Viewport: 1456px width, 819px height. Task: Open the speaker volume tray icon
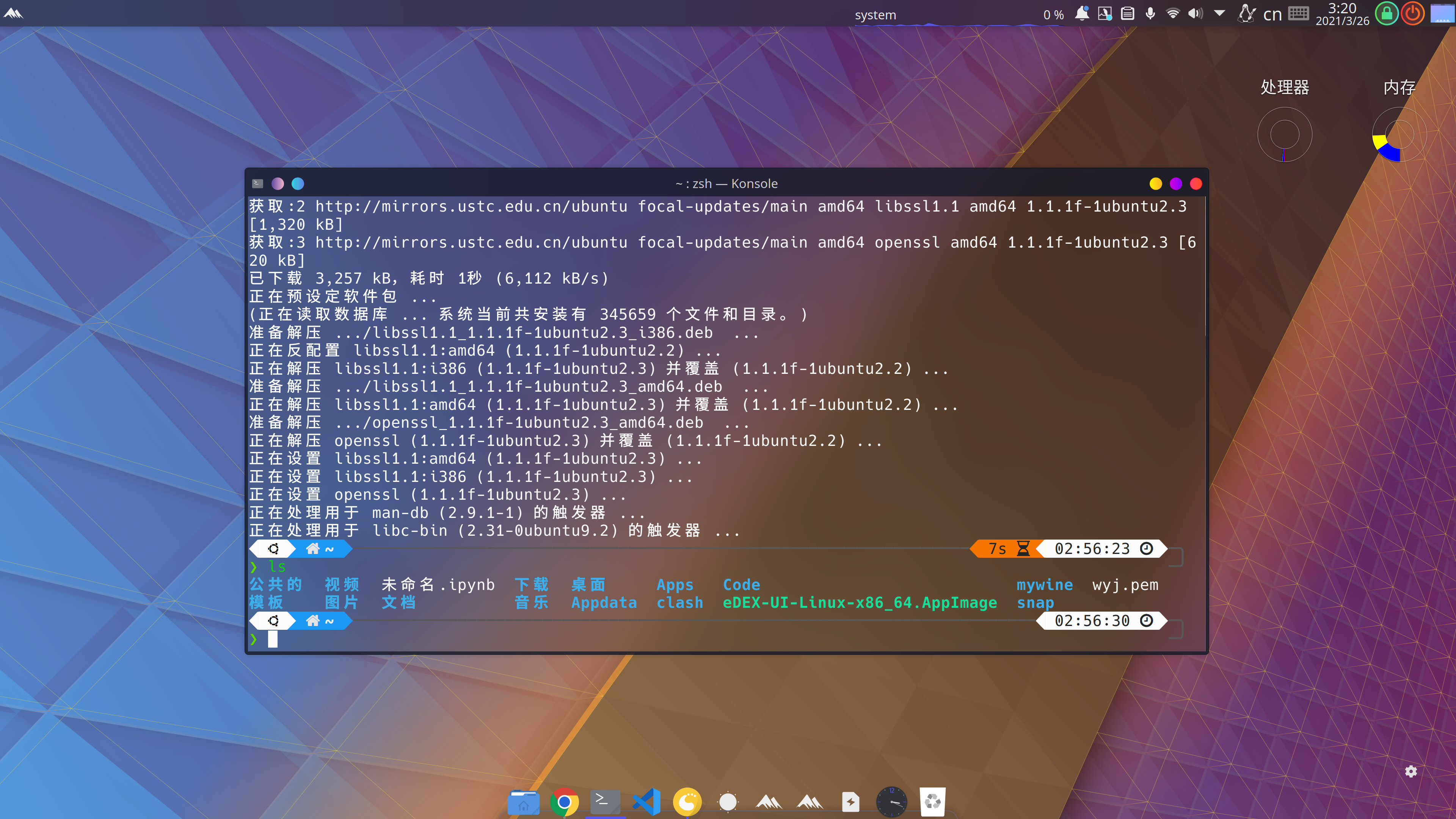[x=1196, y=14]
